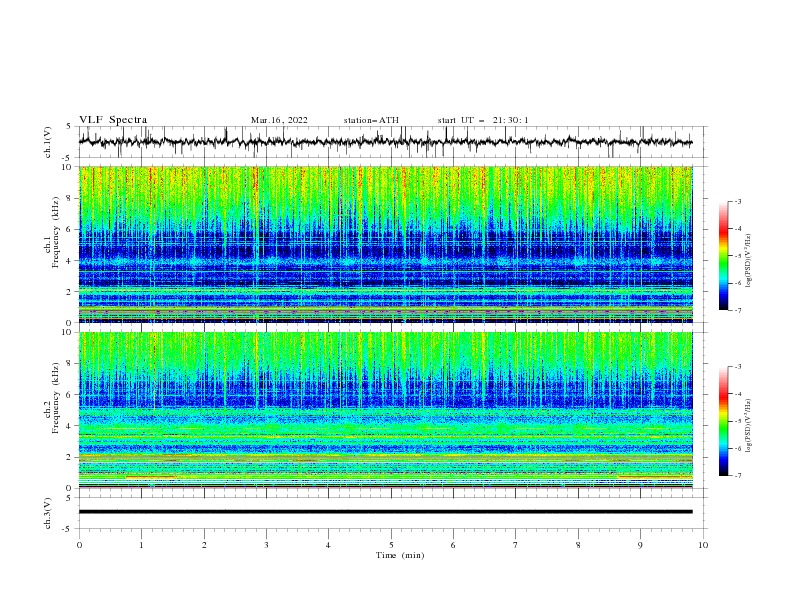
Task: Click the time axis tick label '8'
Action: click(x=578, y=545)
